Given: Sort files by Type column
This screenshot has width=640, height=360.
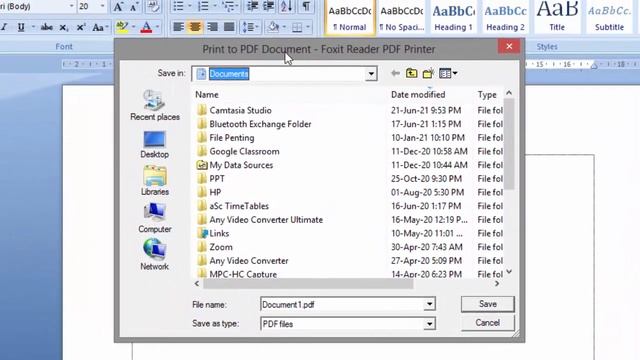Looking at the screenshot, I should coord(487,95).
